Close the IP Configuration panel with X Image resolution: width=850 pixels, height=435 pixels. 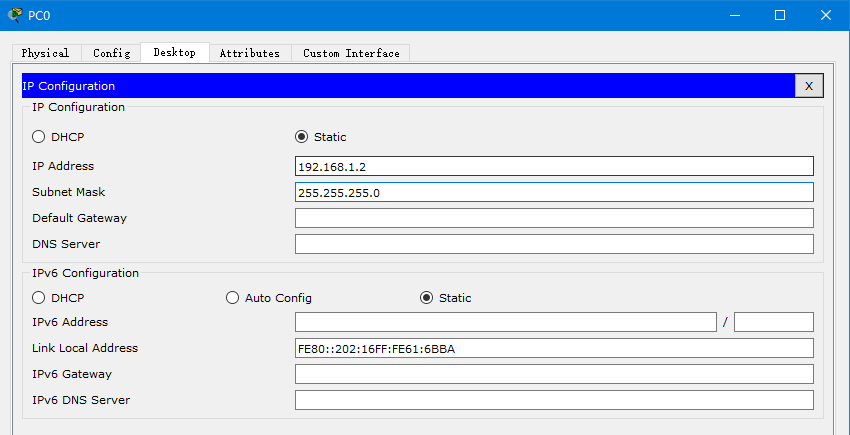(808, 86)
